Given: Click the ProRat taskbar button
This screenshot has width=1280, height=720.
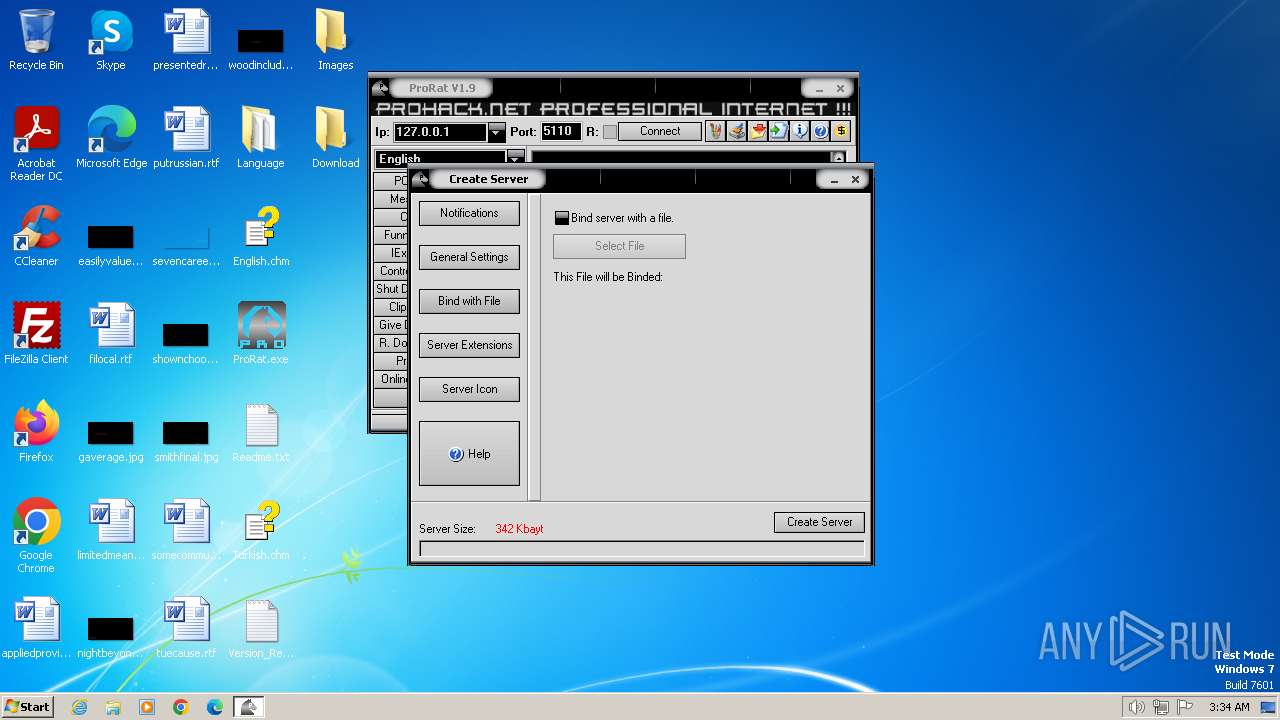Looking at the screenshot, I should 248,707.
